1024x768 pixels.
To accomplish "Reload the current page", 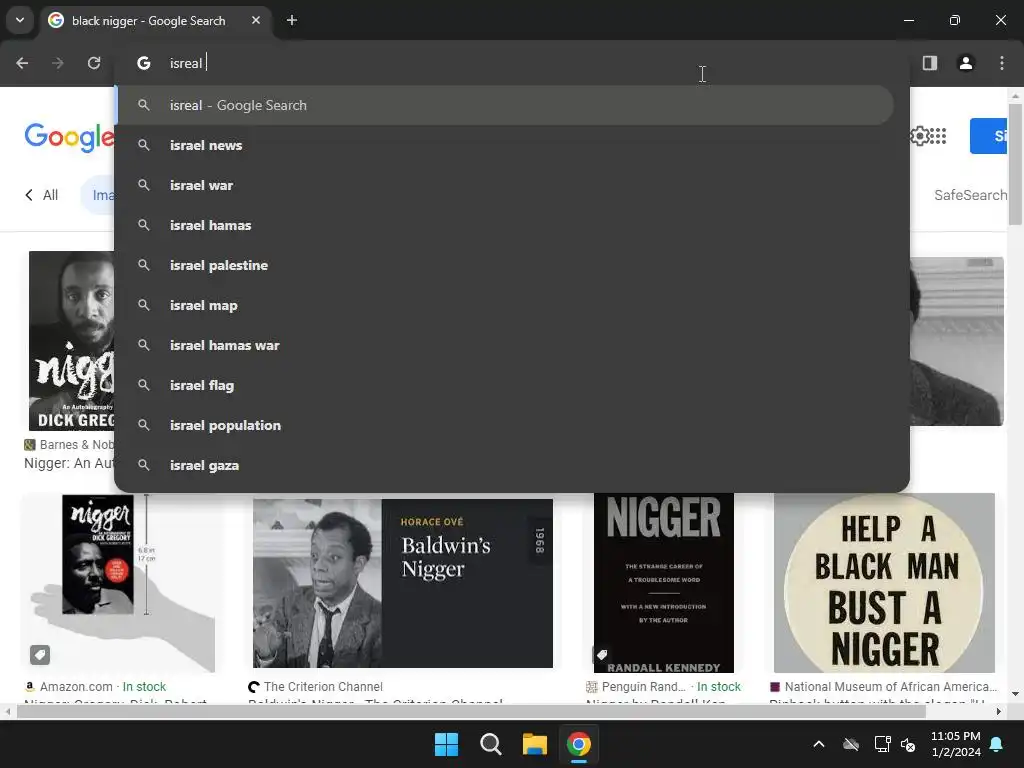I will tap(94, 63).
